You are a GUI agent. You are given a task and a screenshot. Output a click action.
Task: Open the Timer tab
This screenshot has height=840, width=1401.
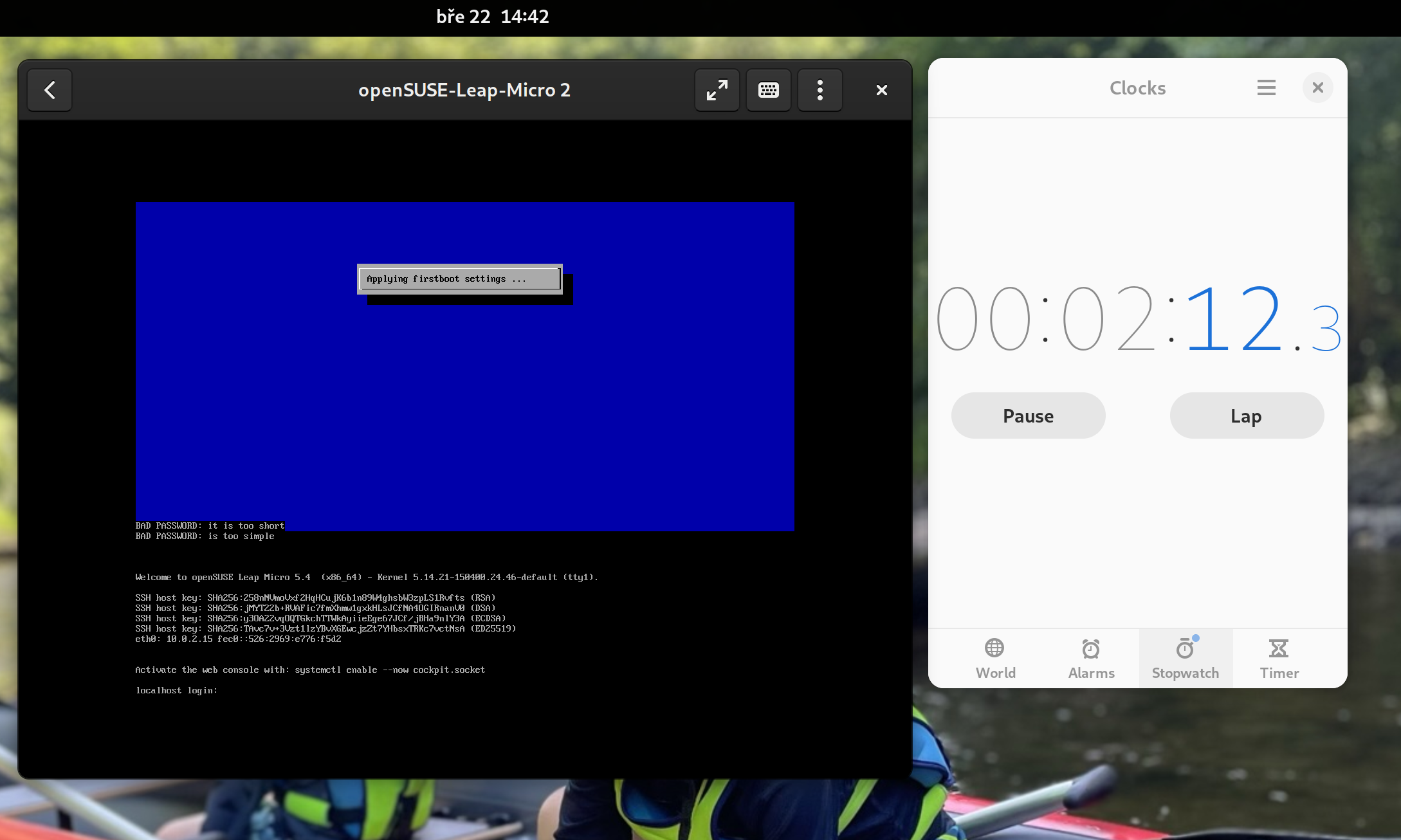coord(1279,659)
